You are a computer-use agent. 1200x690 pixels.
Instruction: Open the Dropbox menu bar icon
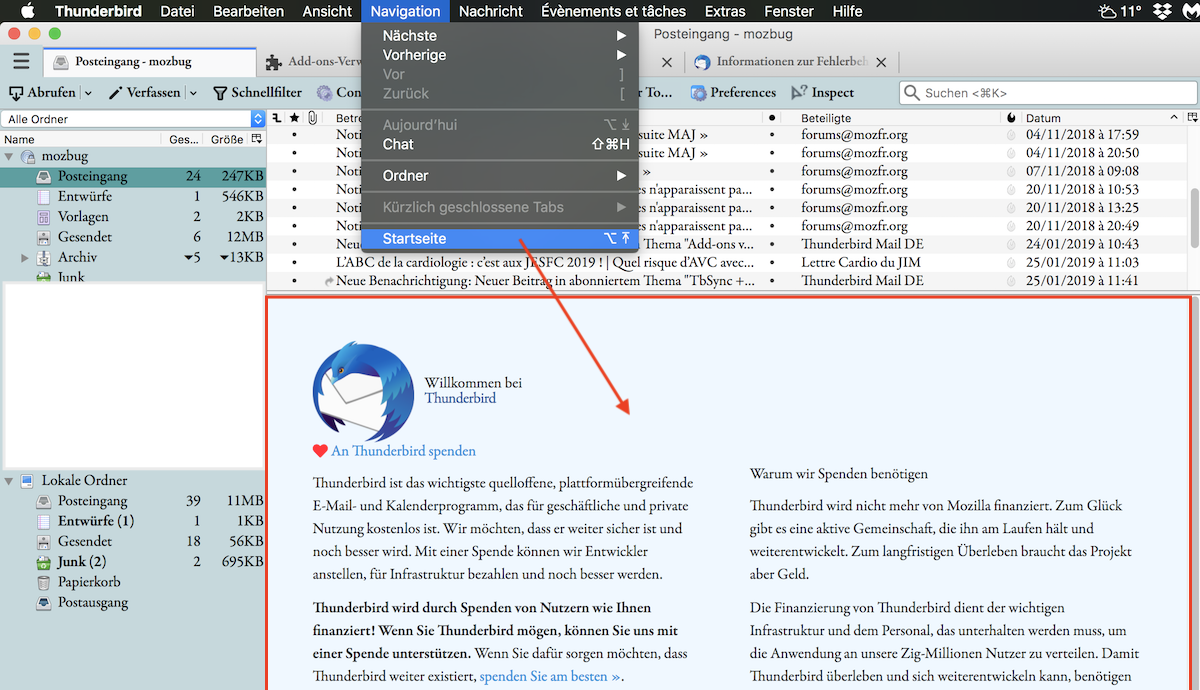click(1161, 12)
